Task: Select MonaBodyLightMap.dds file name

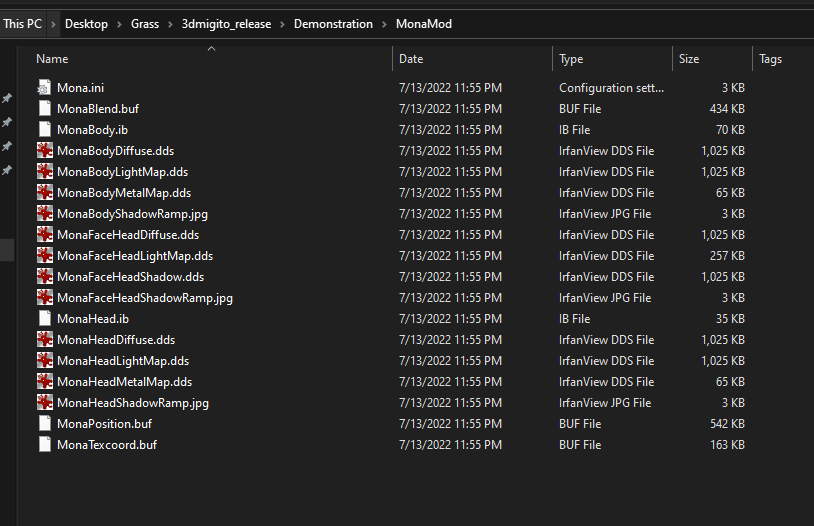Action: coord(123,172)
